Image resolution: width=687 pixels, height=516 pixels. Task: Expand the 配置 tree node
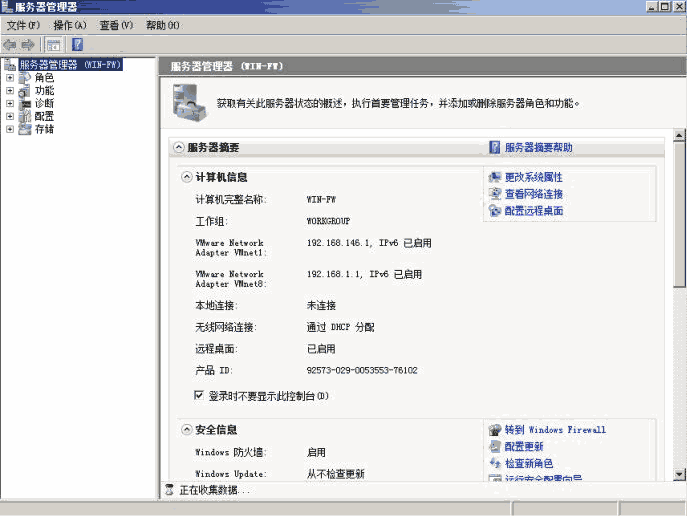pos(10,117)
